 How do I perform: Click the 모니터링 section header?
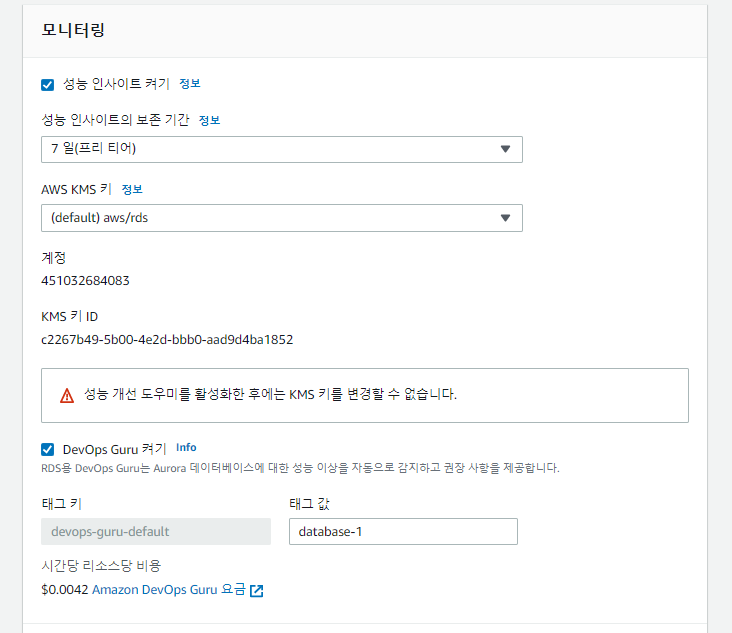pyautogui.click(x=73, y=30)
